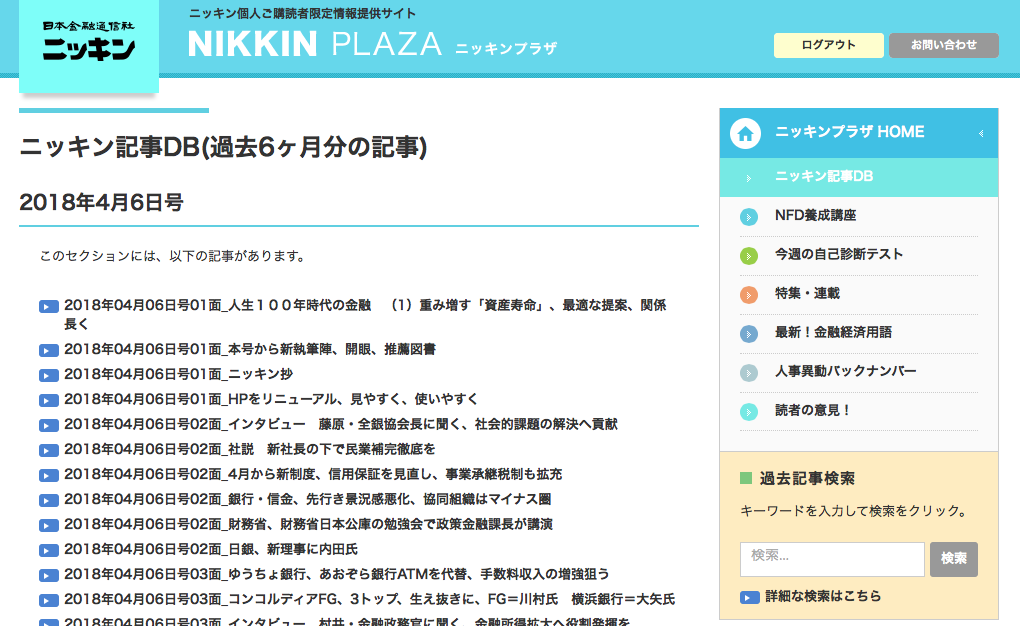Click the ニッキン記事DB(過去6ヶ月分の記事) page title
The image size is (1020, 626).
point(223,147)
